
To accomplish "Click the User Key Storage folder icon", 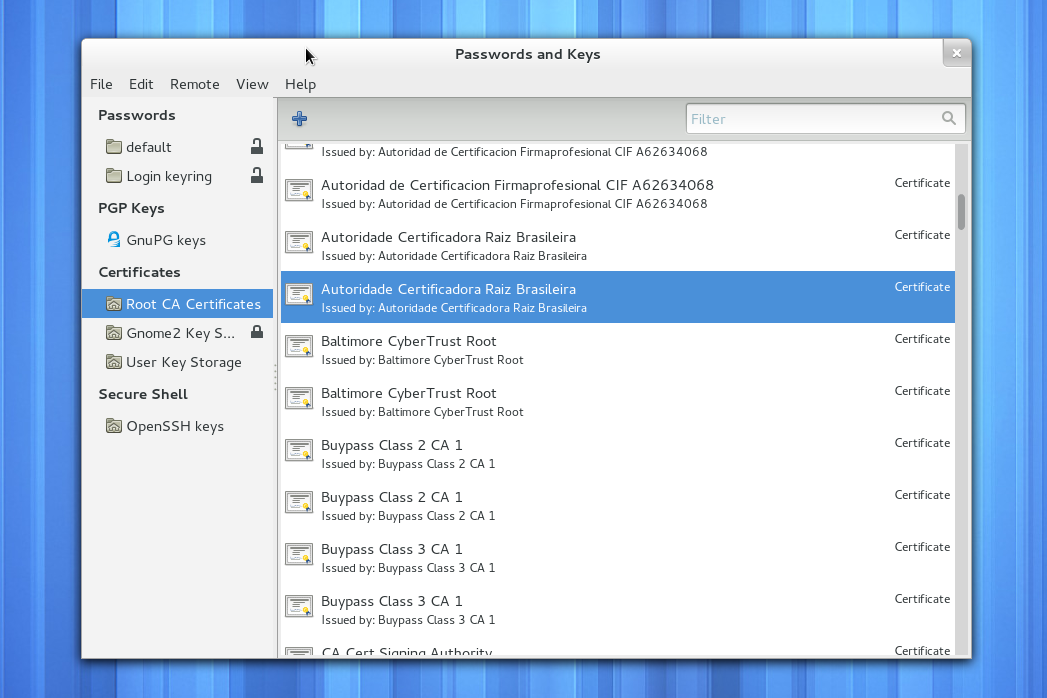I will pos(114,362).
